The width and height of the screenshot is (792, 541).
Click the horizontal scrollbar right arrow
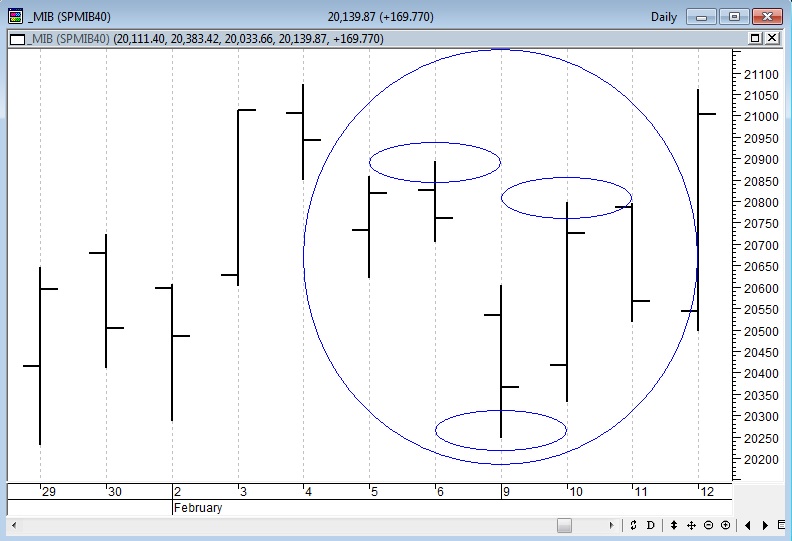[x=612, y=525]
